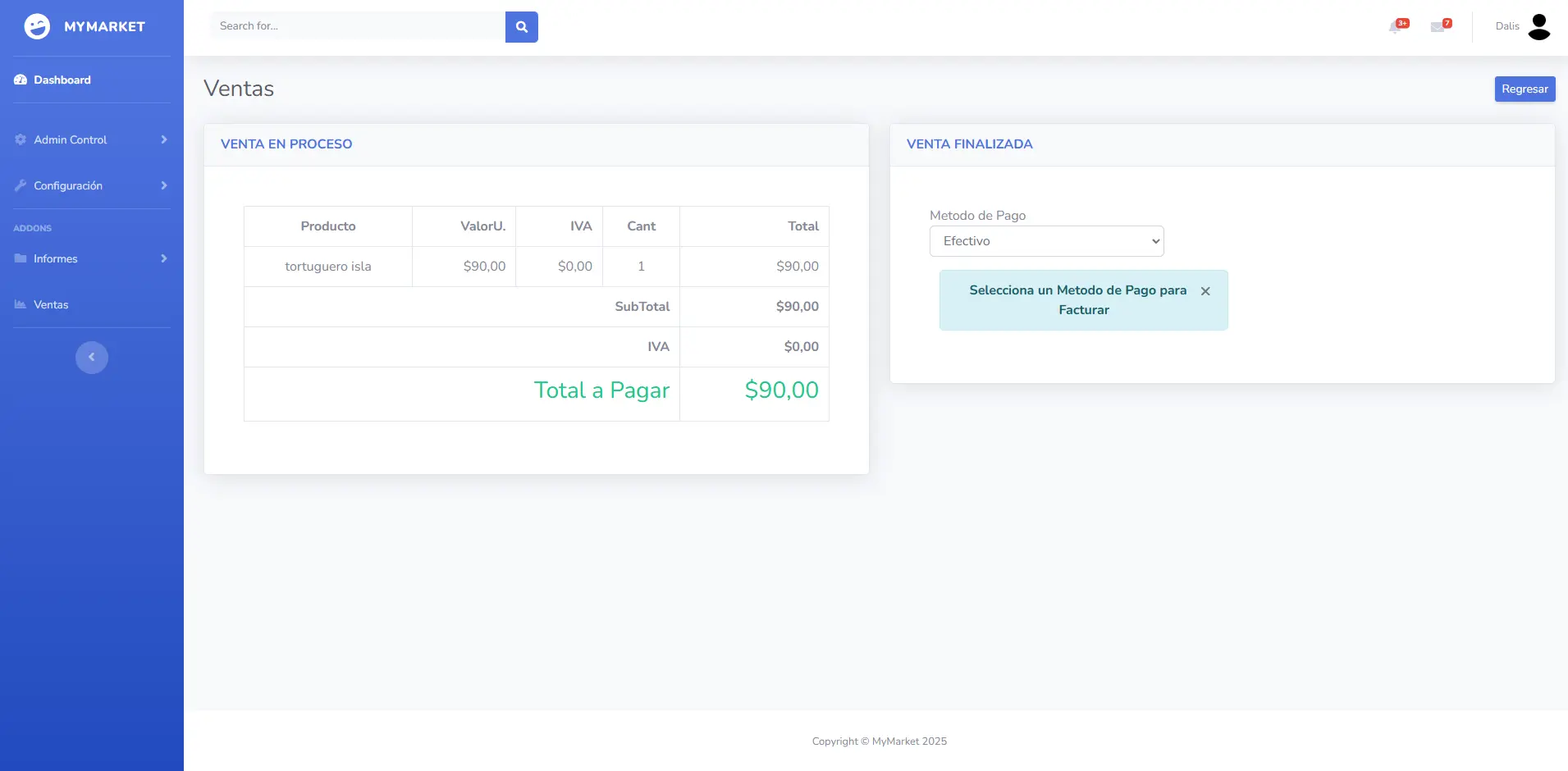Click the MyMarket smiley logo icon
1568x771 pixels.
pos(37,27)
